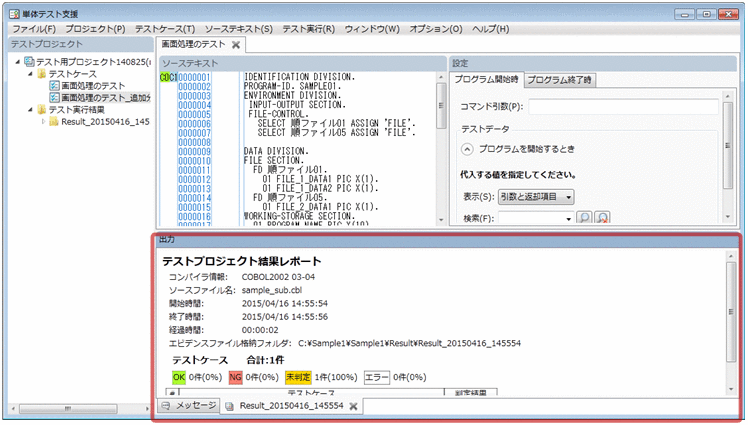The height and width of the screenshot is (425, 748).
Task: Select 画面処理のテスト test case in tree
Action: pyautogui.click(x=93, y=86)
